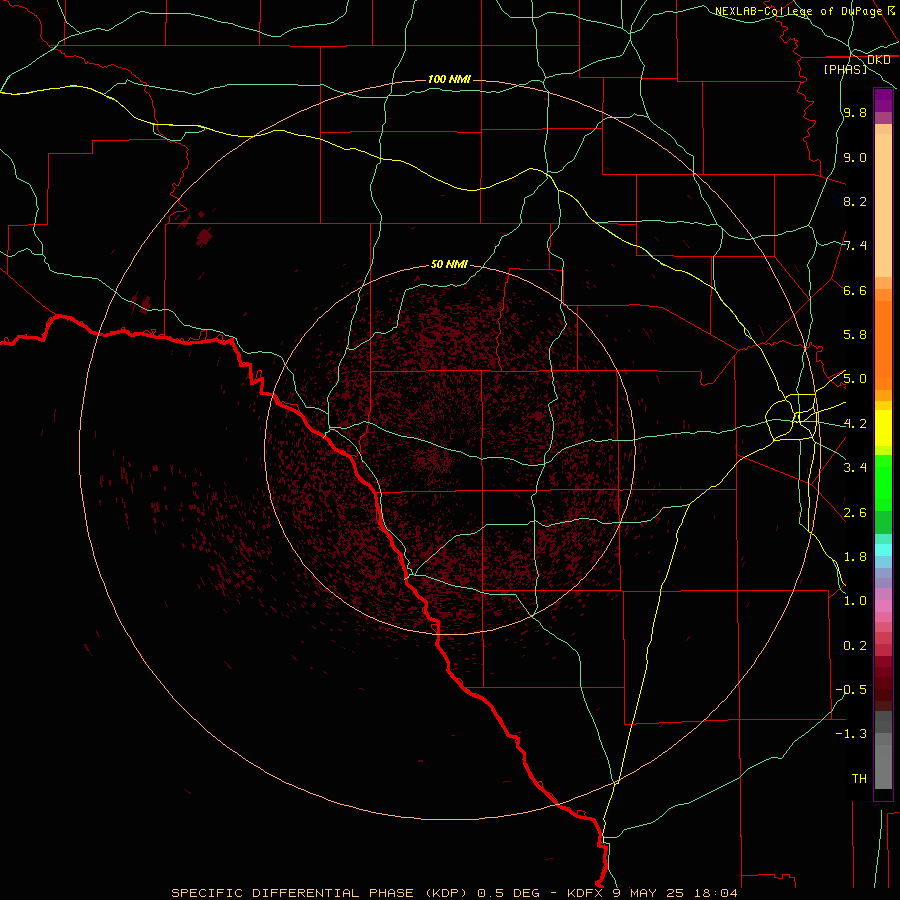Viewport: 900px width, 900px height.
Task: Click the 3.4 value on color scale
Action: pyautogui.click(x=855, y=468)
